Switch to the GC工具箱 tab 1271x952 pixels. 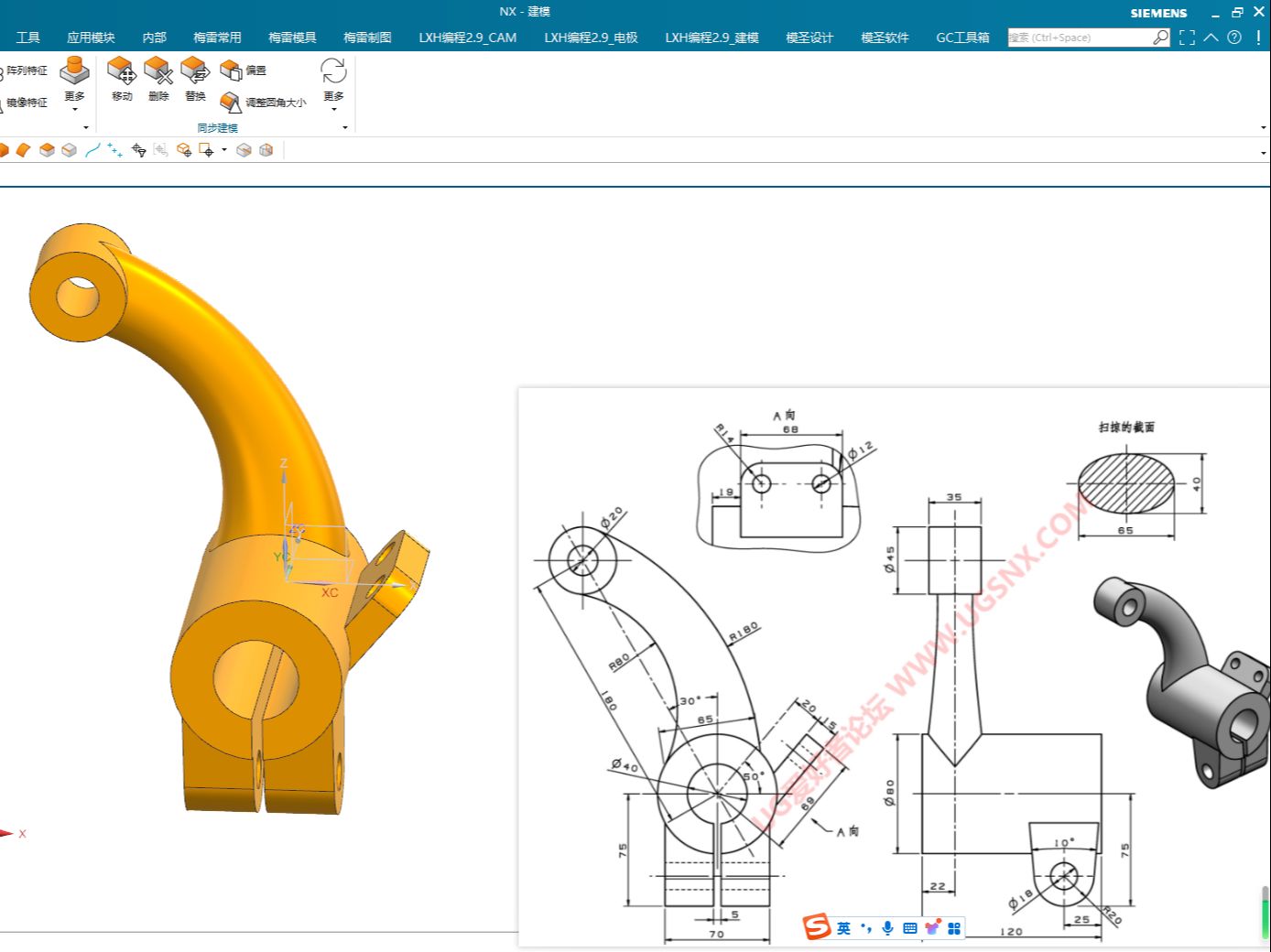[962, 38]
